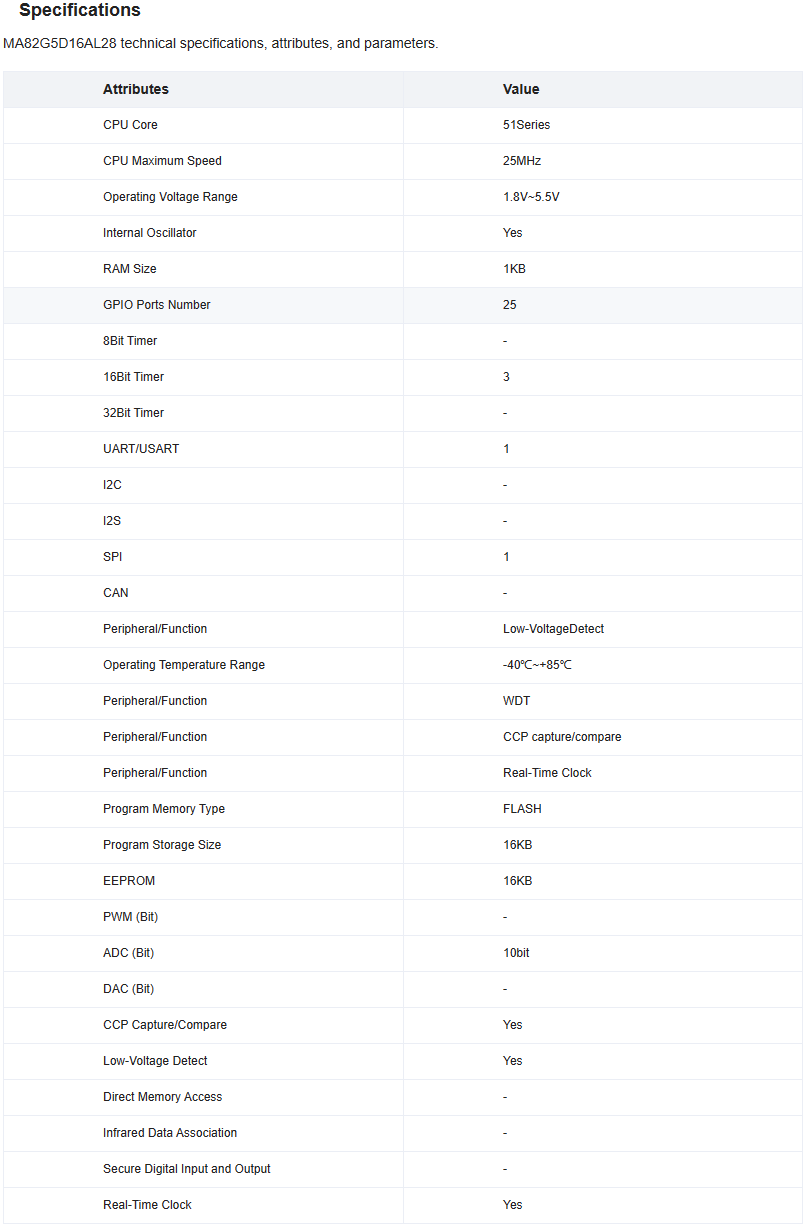Select the 1.8V~5.5V value

[531, 197]
